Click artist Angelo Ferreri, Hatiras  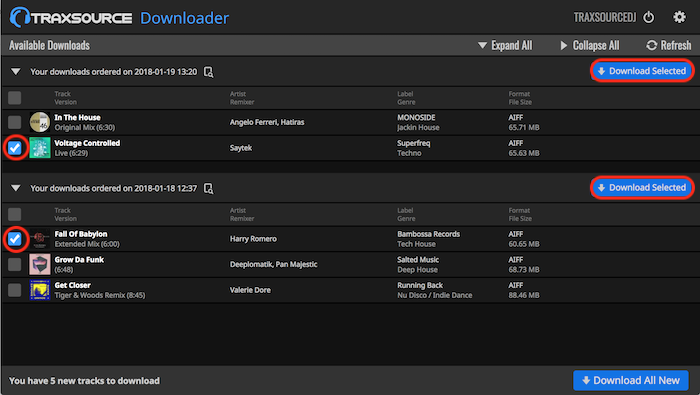click(267, 122)
